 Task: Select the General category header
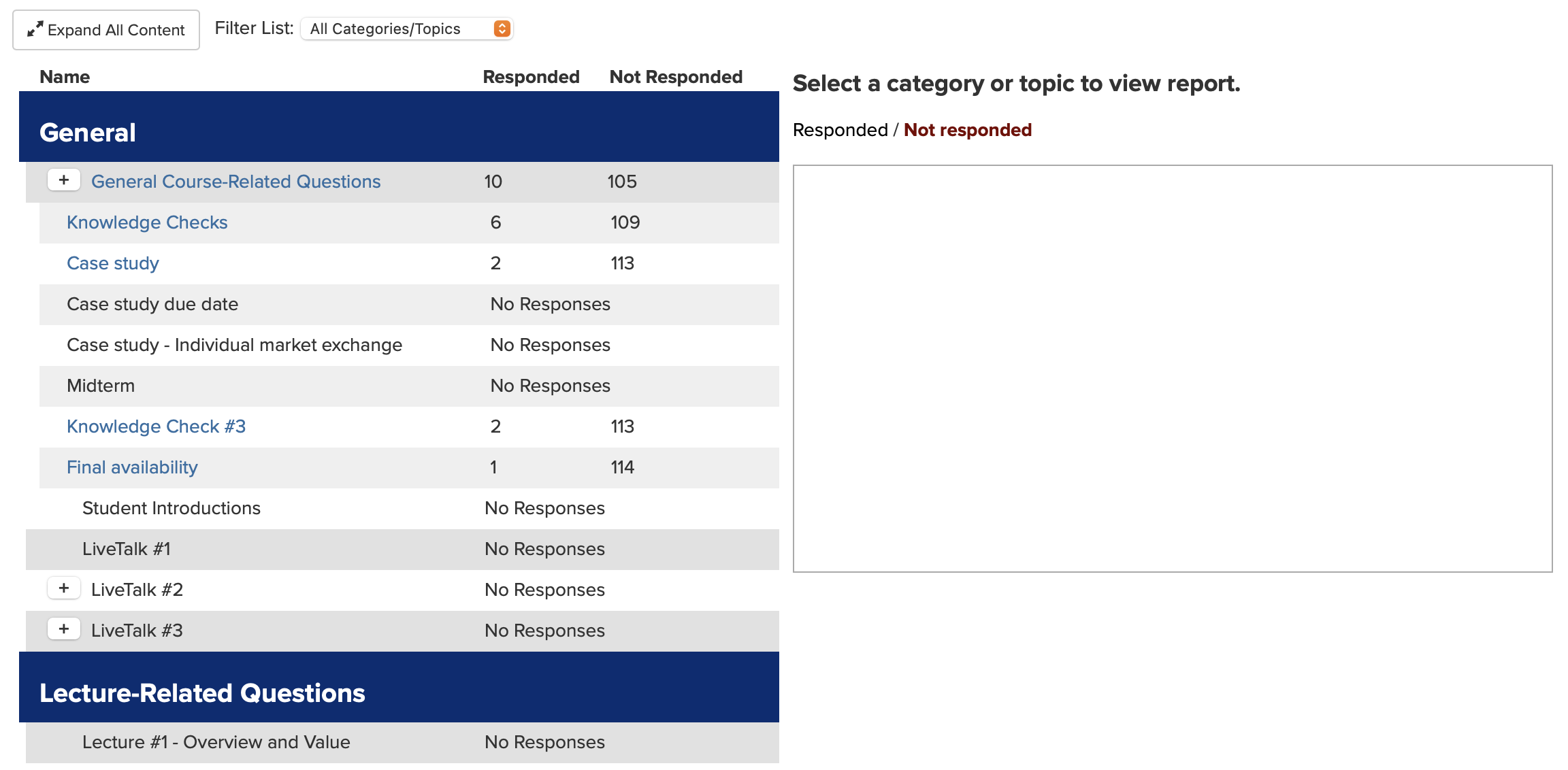(87, 133)
